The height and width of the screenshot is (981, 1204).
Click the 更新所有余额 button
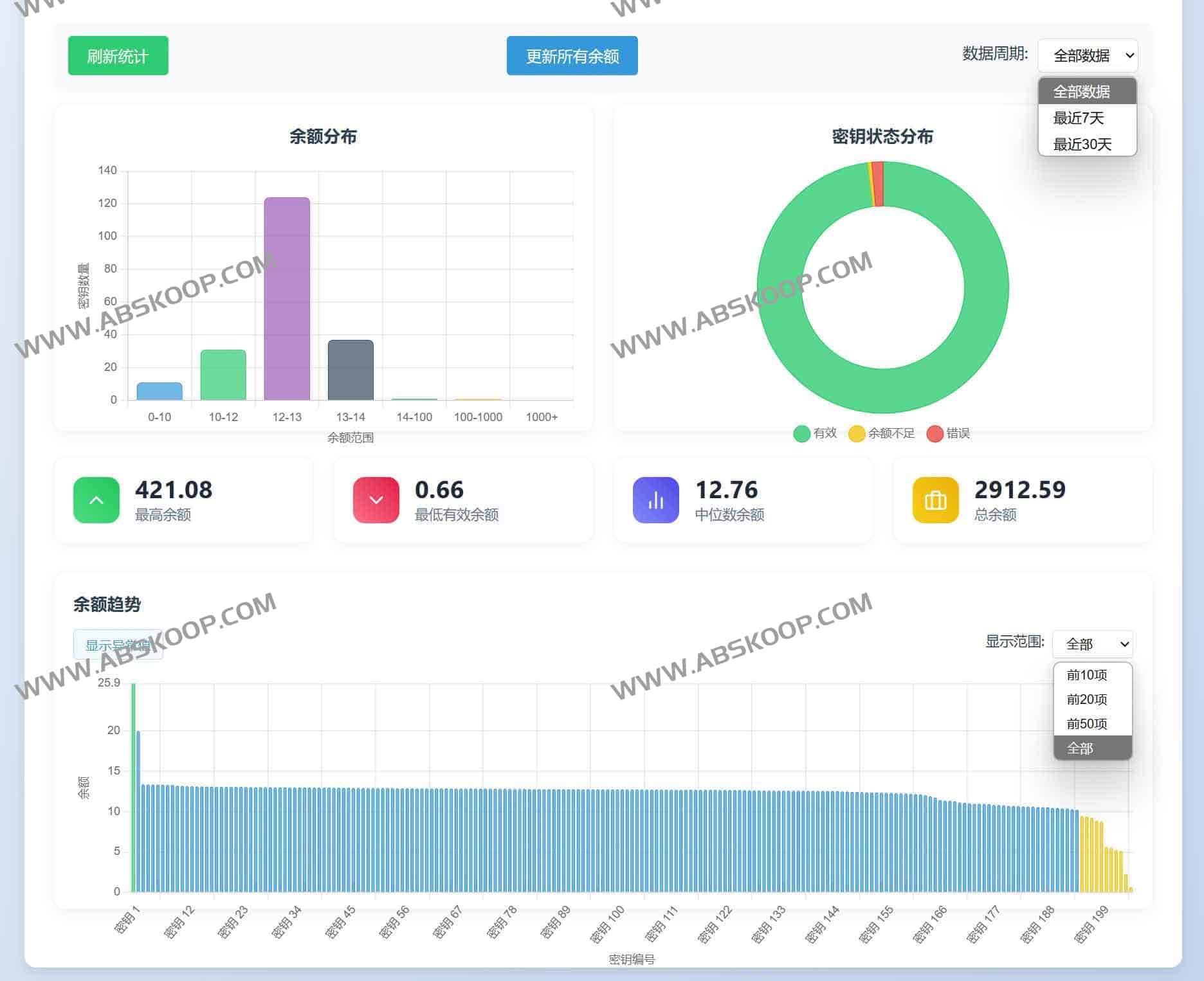[571, 56]
